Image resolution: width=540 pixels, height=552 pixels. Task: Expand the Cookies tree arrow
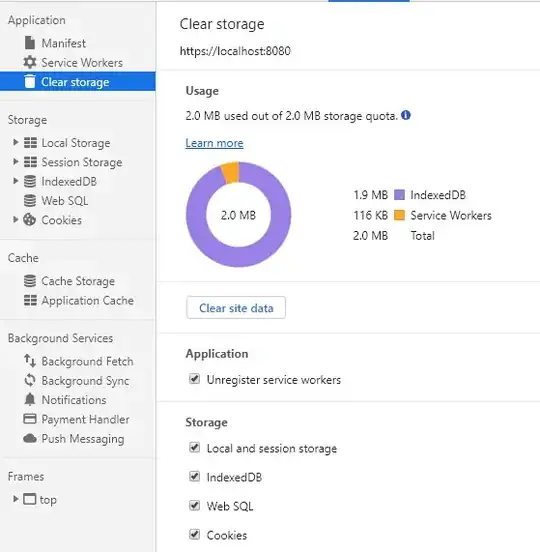point(15,219)
